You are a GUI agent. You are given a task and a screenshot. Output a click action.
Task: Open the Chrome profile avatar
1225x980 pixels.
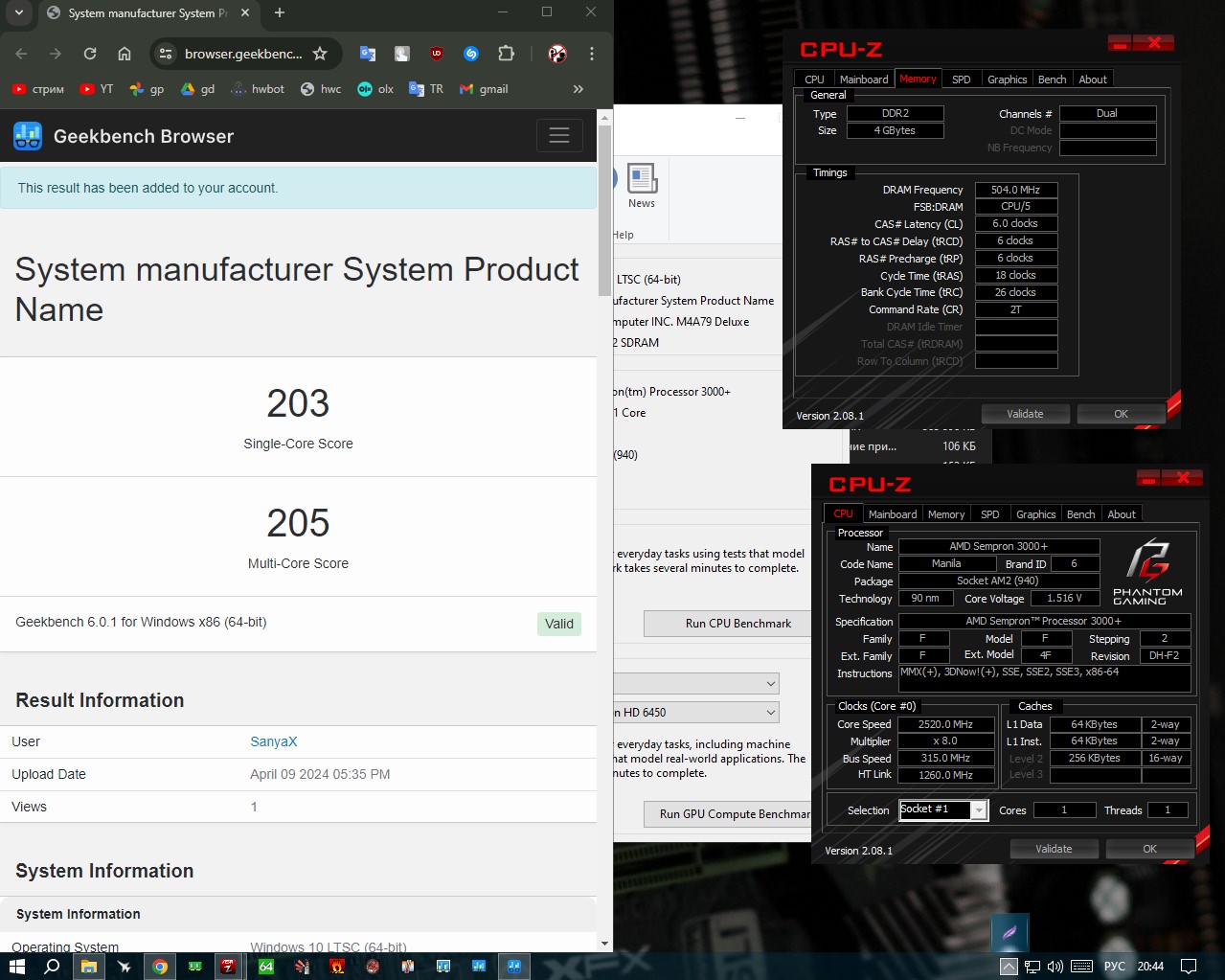(557, 54)
